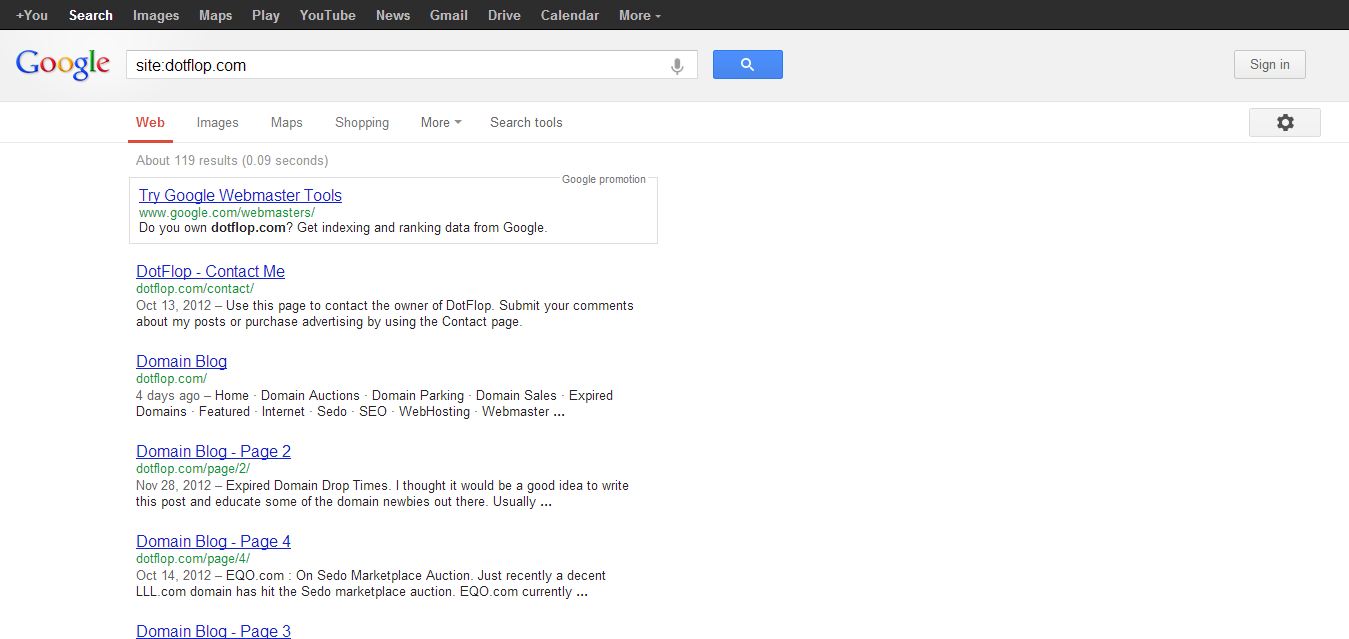Select the Shopping results tab
This screenshot has width=1349, height=639.
click(x=362, y=122)
